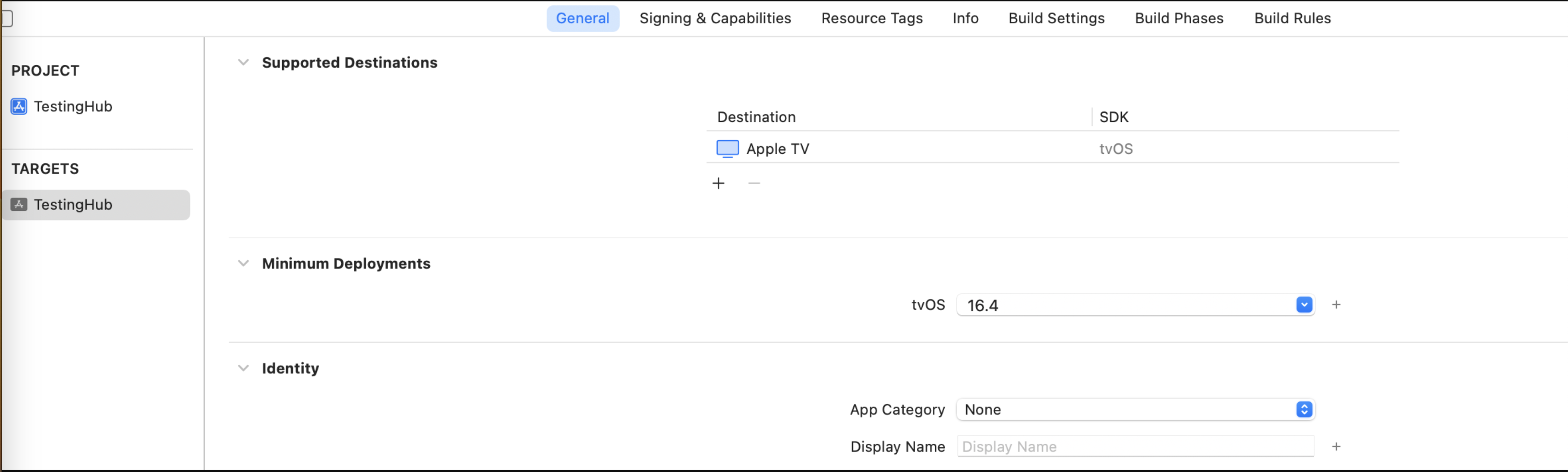The height and width of the screenshot is (472, 1568).
Task: Remove the selected destination with minus
Action: (x=754, y=183)
